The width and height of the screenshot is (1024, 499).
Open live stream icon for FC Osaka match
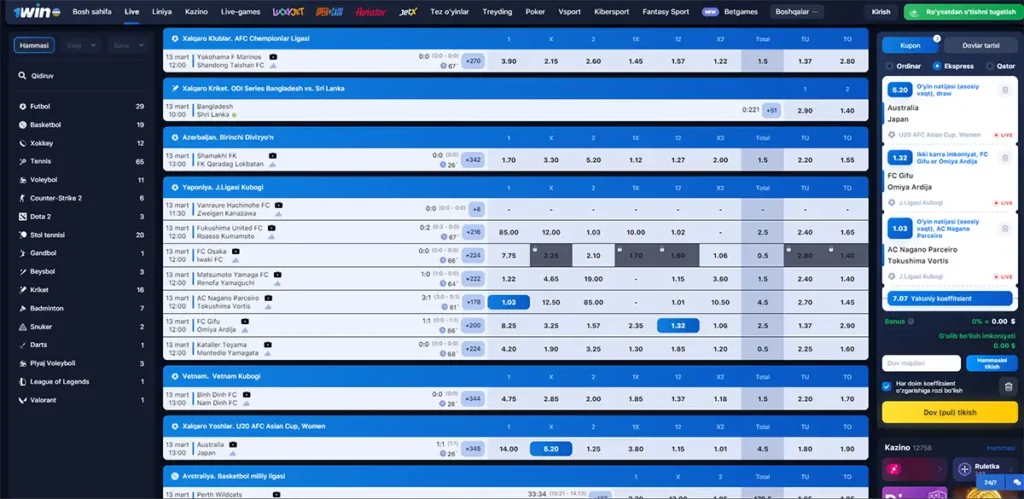[x=235, y=251]
